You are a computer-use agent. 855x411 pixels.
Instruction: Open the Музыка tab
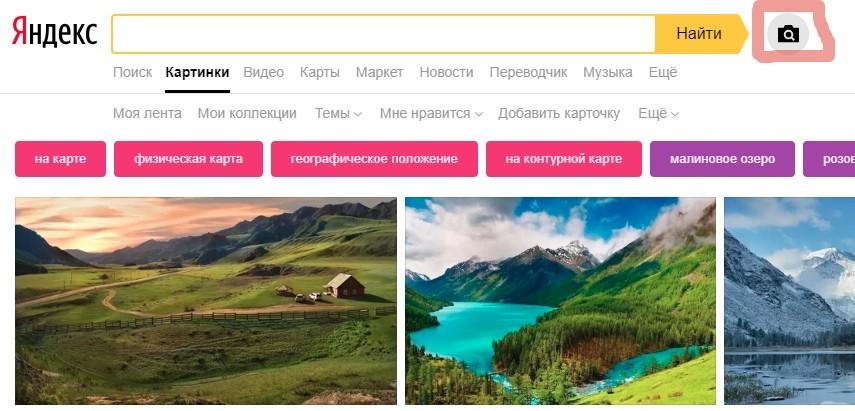(x=607, y=72)
